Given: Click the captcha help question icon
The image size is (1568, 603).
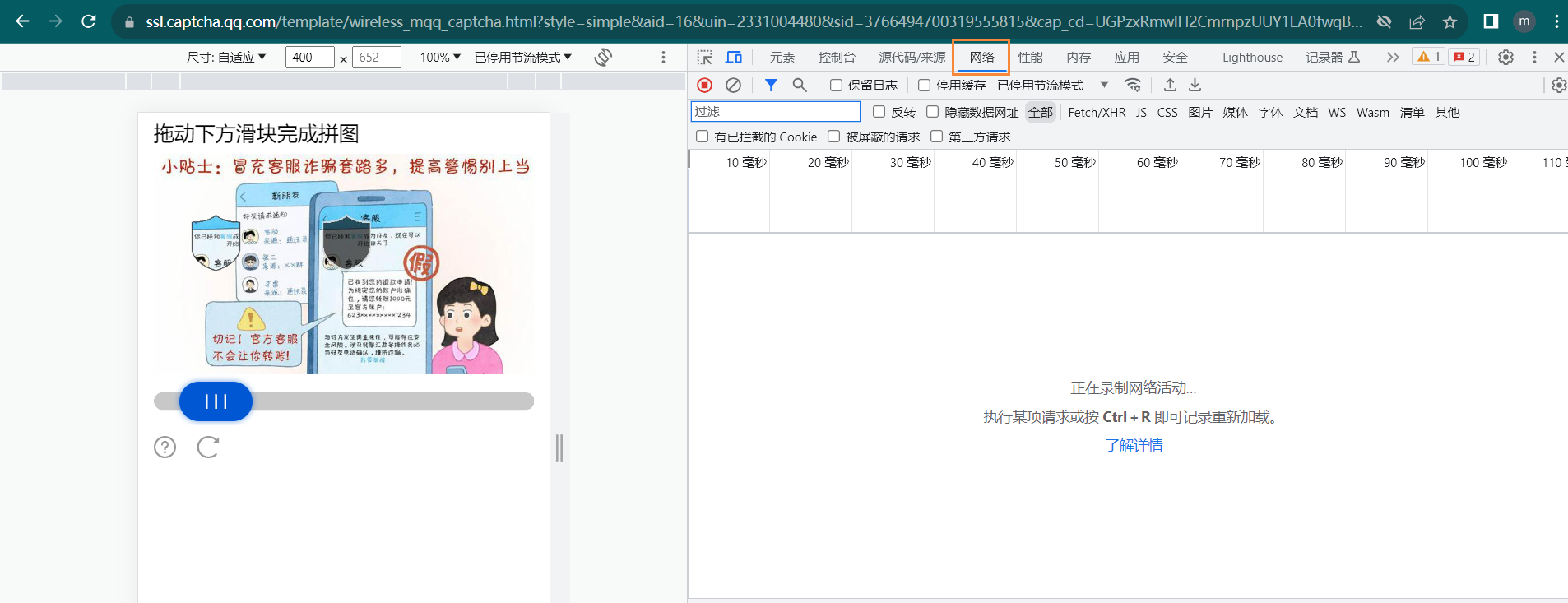Looking at the screenshot, I should [165, 447].
